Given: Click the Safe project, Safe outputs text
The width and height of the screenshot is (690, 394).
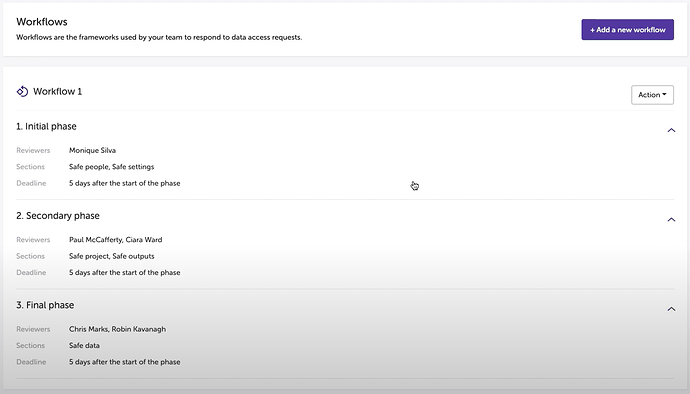Looking at the screenshot, I should [111, 256].
